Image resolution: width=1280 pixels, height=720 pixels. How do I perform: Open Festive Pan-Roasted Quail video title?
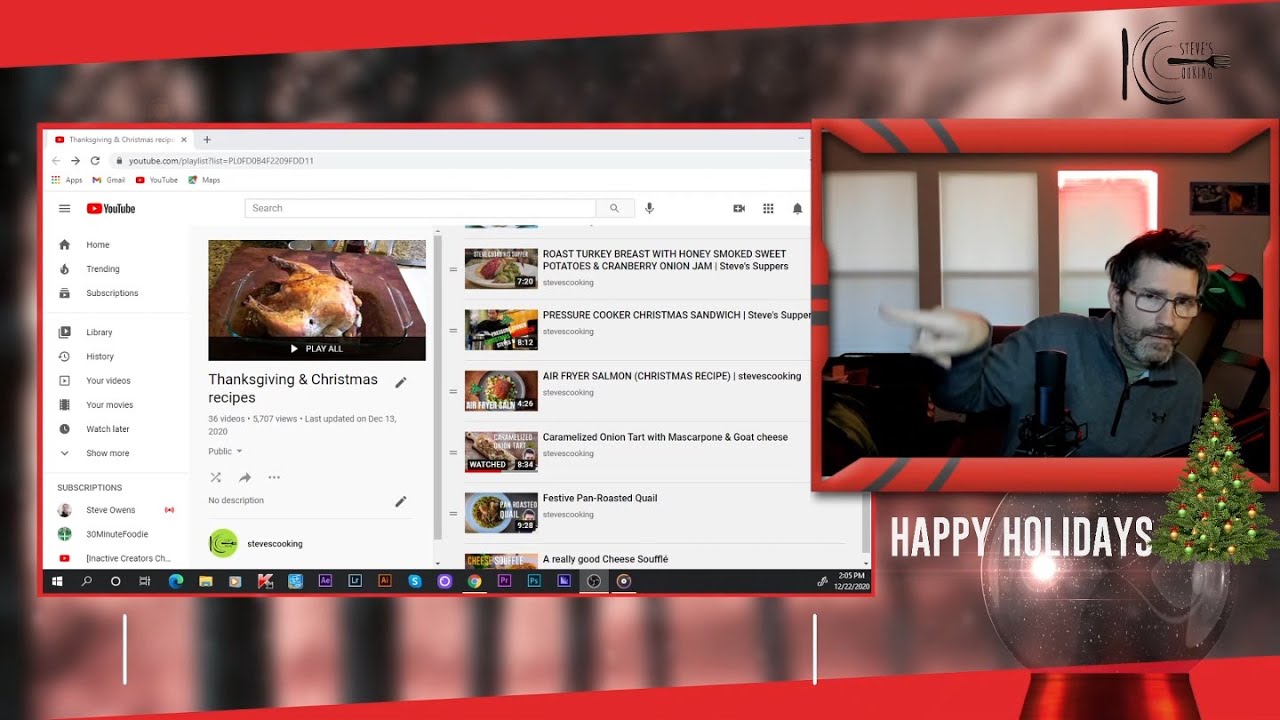[x=600, y=498]
